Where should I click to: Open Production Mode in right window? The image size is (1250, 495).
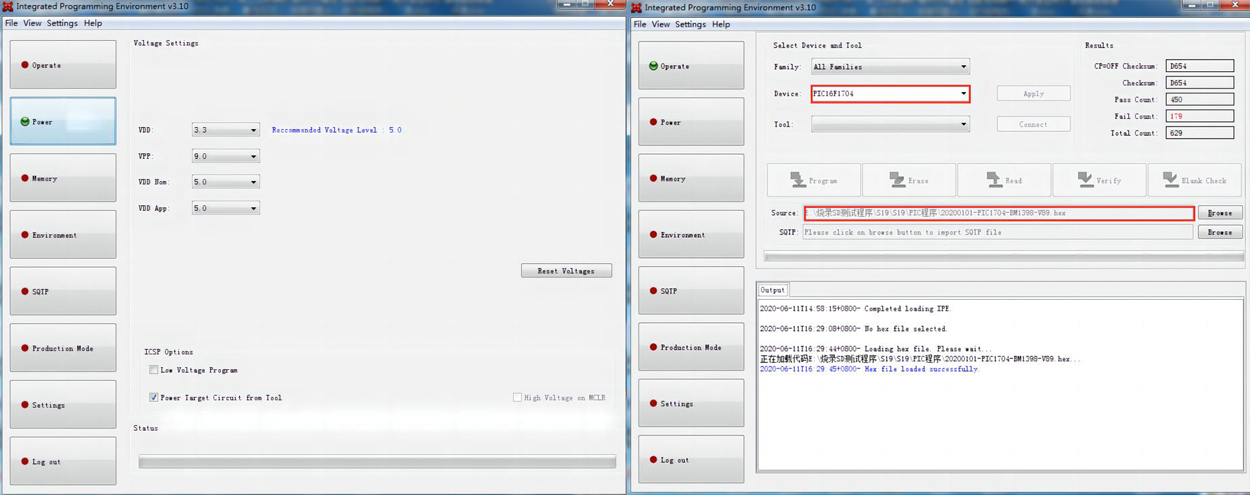[x=691, y=347]
